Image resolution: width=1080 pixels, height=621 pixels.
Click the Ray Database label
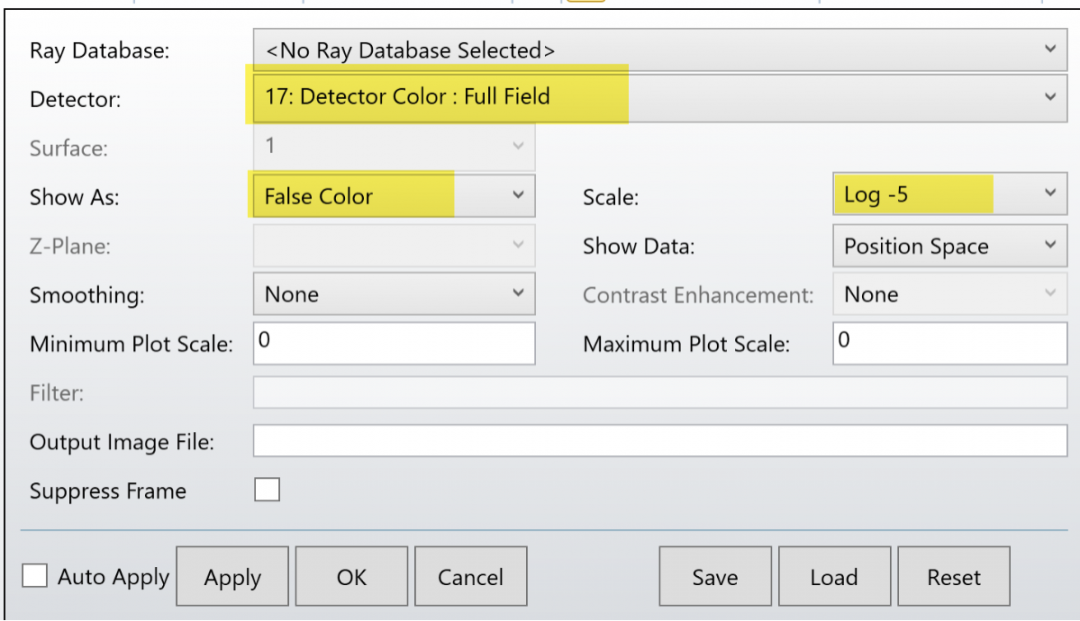99,50
